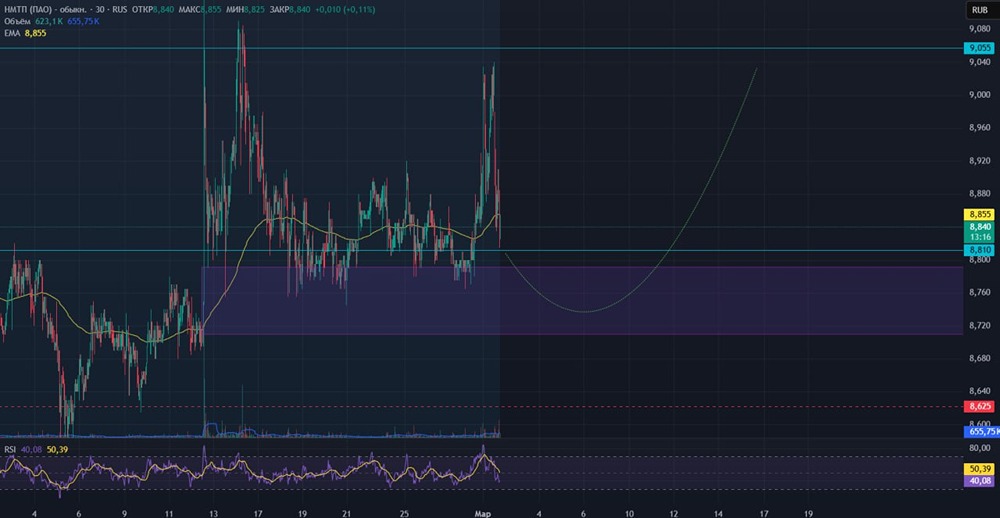This screenshot has width=1000, height=518.
Task: Click date 12 on the time axis
Action: click(674, 512)
